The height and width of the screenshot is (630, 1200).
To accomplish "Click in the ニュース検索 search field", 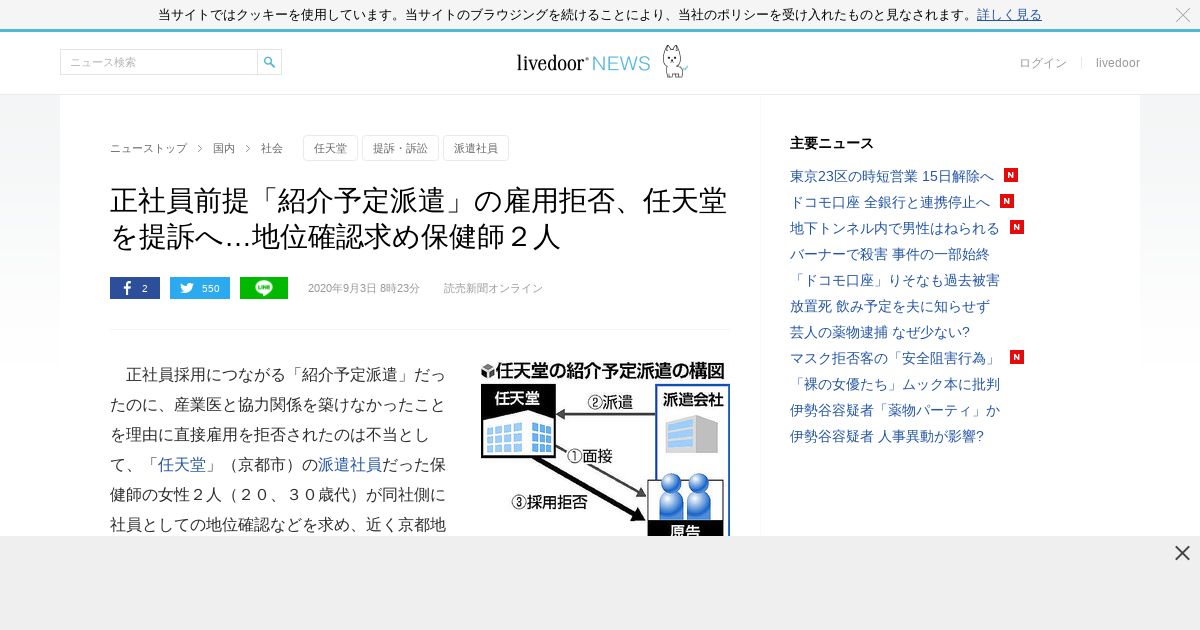I will tap(159, 62).
